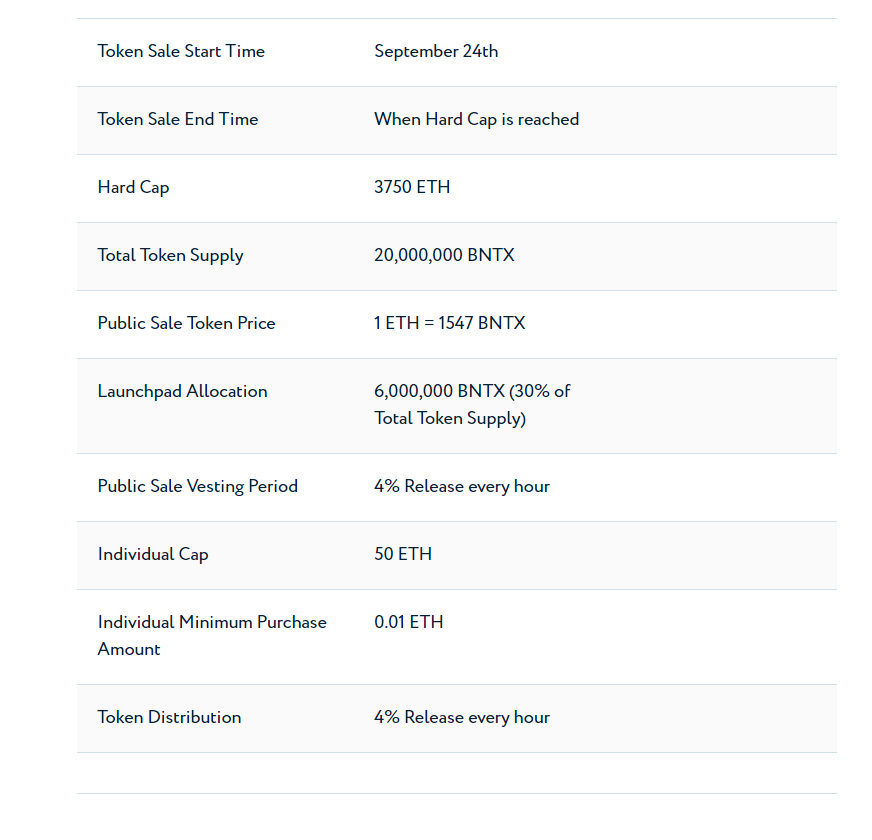The height and width of the screenshot is (840, 872).
Task: Click the Hard Cap row label
Action: 133,187
